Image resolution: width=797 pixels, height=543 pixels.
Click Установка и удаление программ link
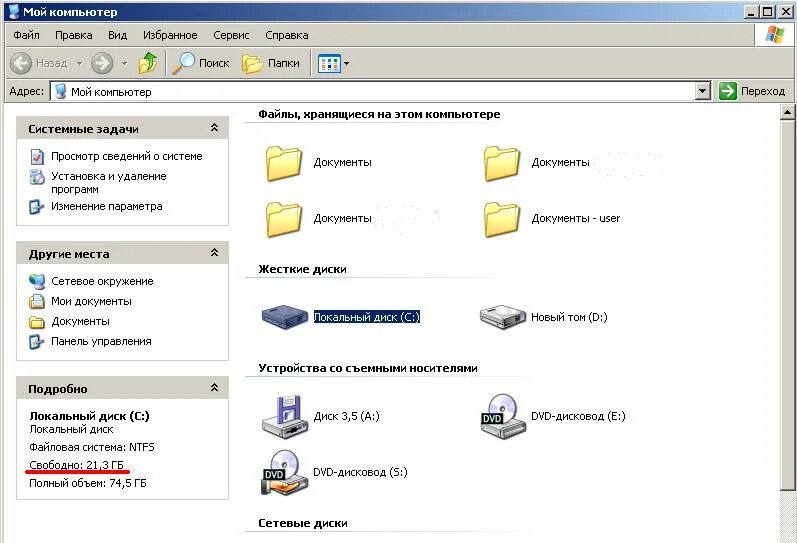point(109,183)
